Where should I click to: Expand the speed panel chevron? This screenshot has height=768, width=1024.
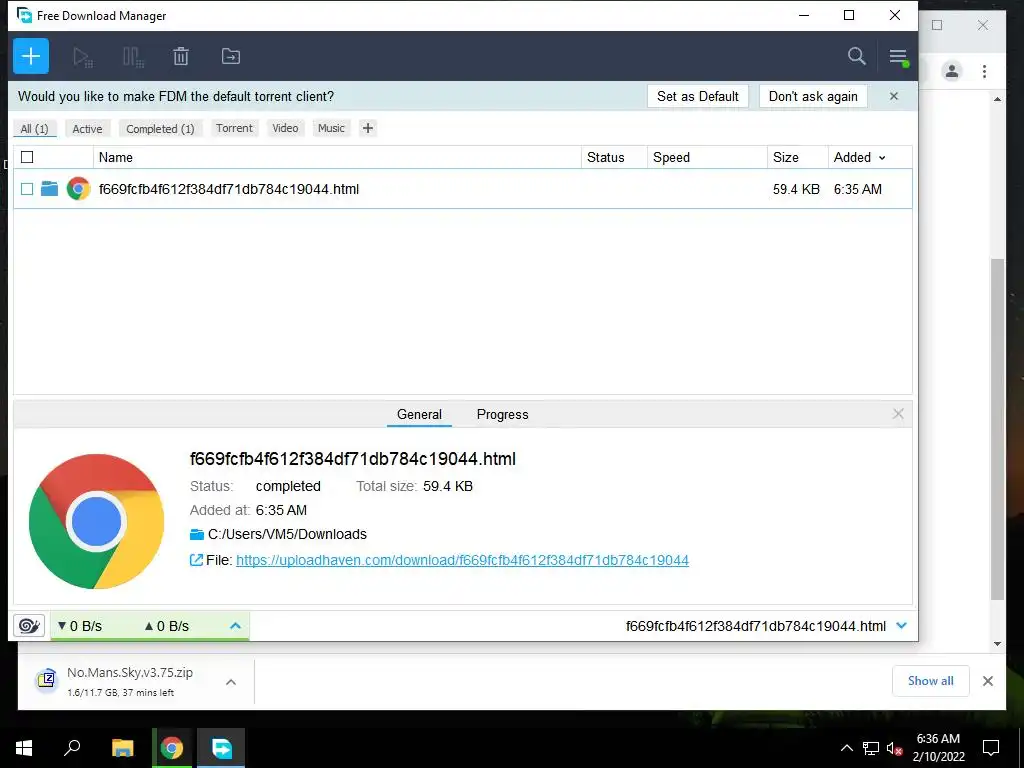click(236, 626)
